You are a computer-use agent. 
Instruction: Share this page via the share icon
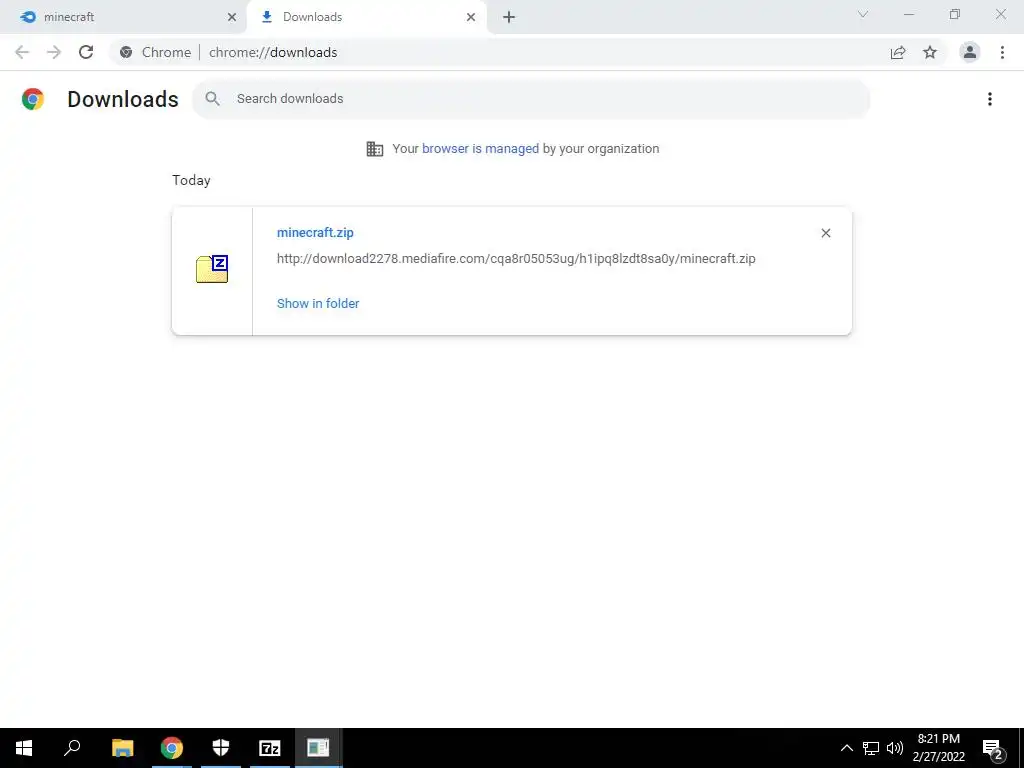coord(898,52)
